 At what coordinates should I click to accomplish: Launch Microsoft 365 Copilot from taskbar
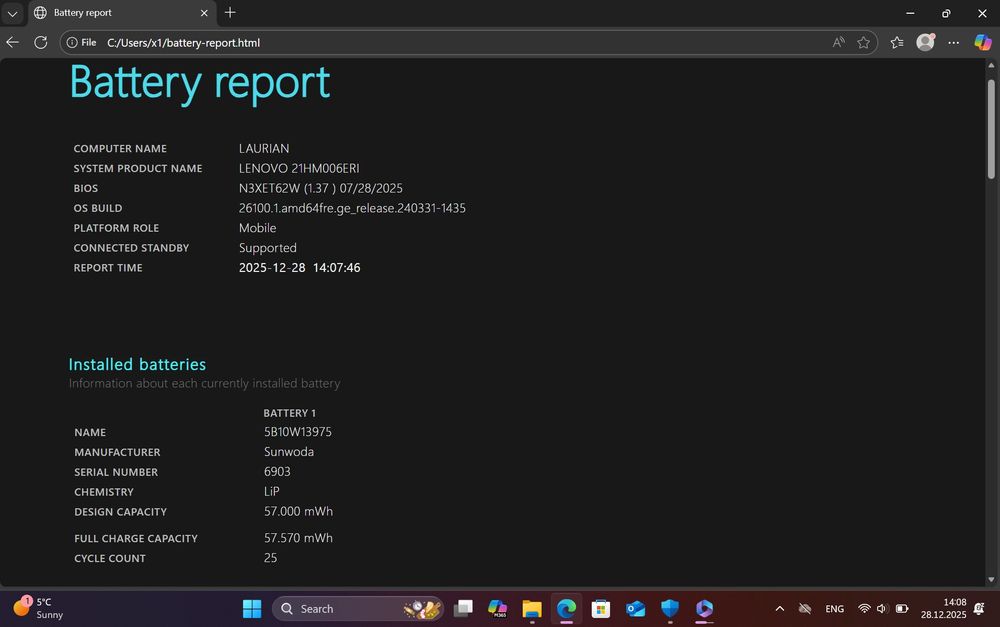(x=497, y=609)
